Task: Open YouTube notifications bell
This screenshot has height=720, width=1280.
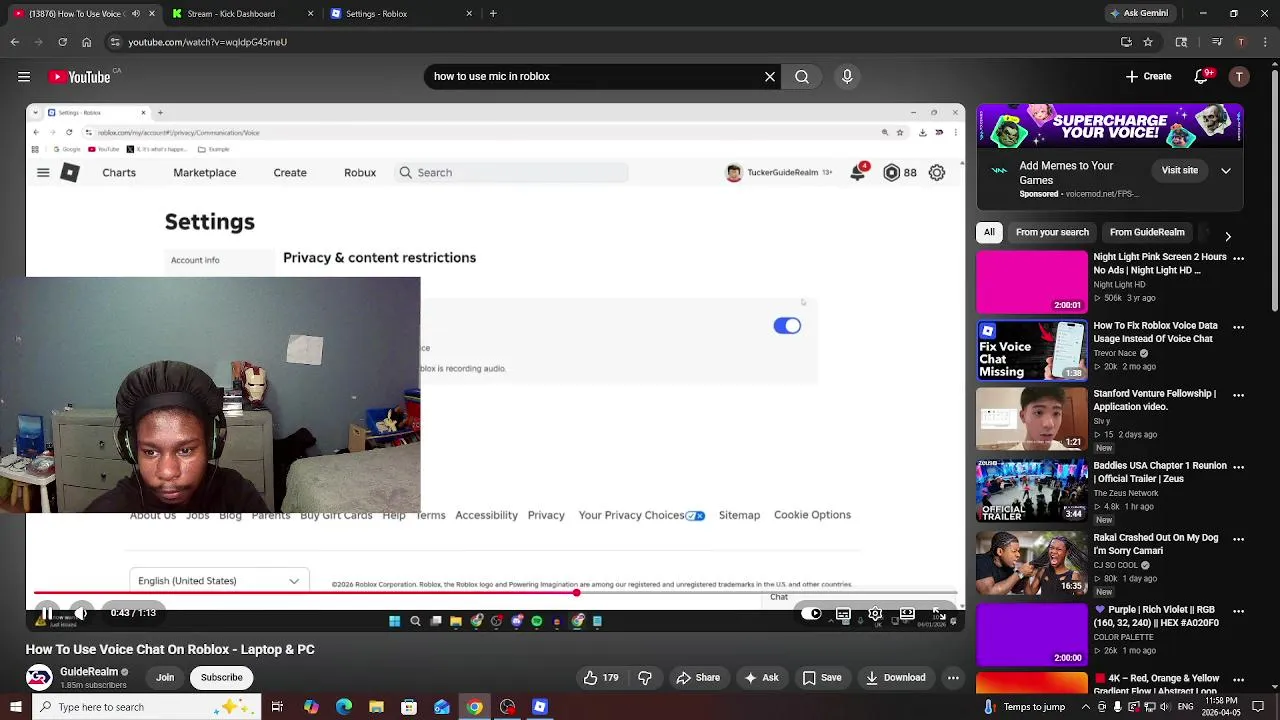Action: (1203, 76)
